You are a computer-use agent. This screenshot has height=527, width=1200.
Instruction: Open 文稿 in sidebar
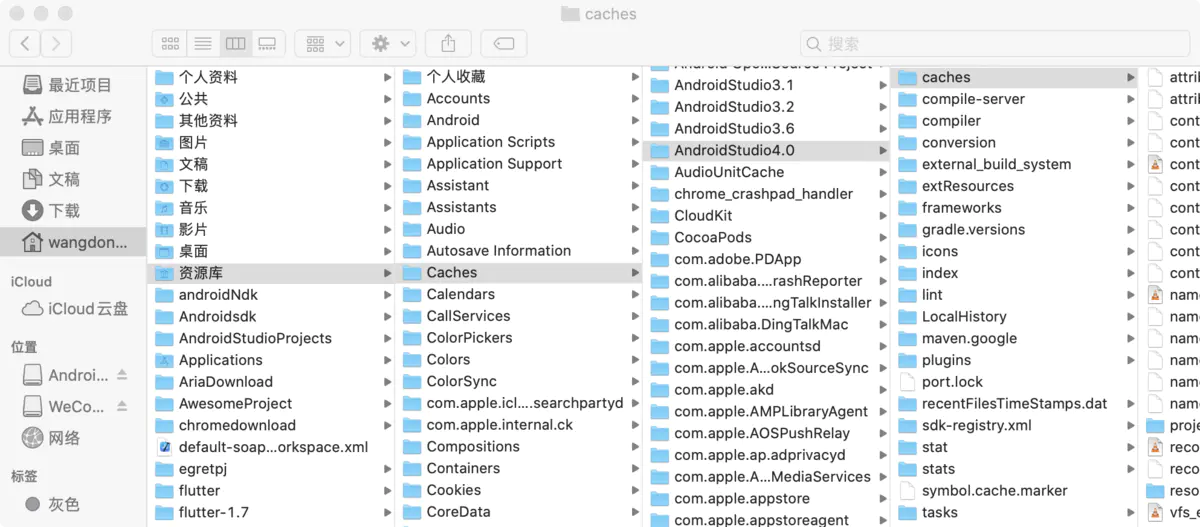click(72, 179)
